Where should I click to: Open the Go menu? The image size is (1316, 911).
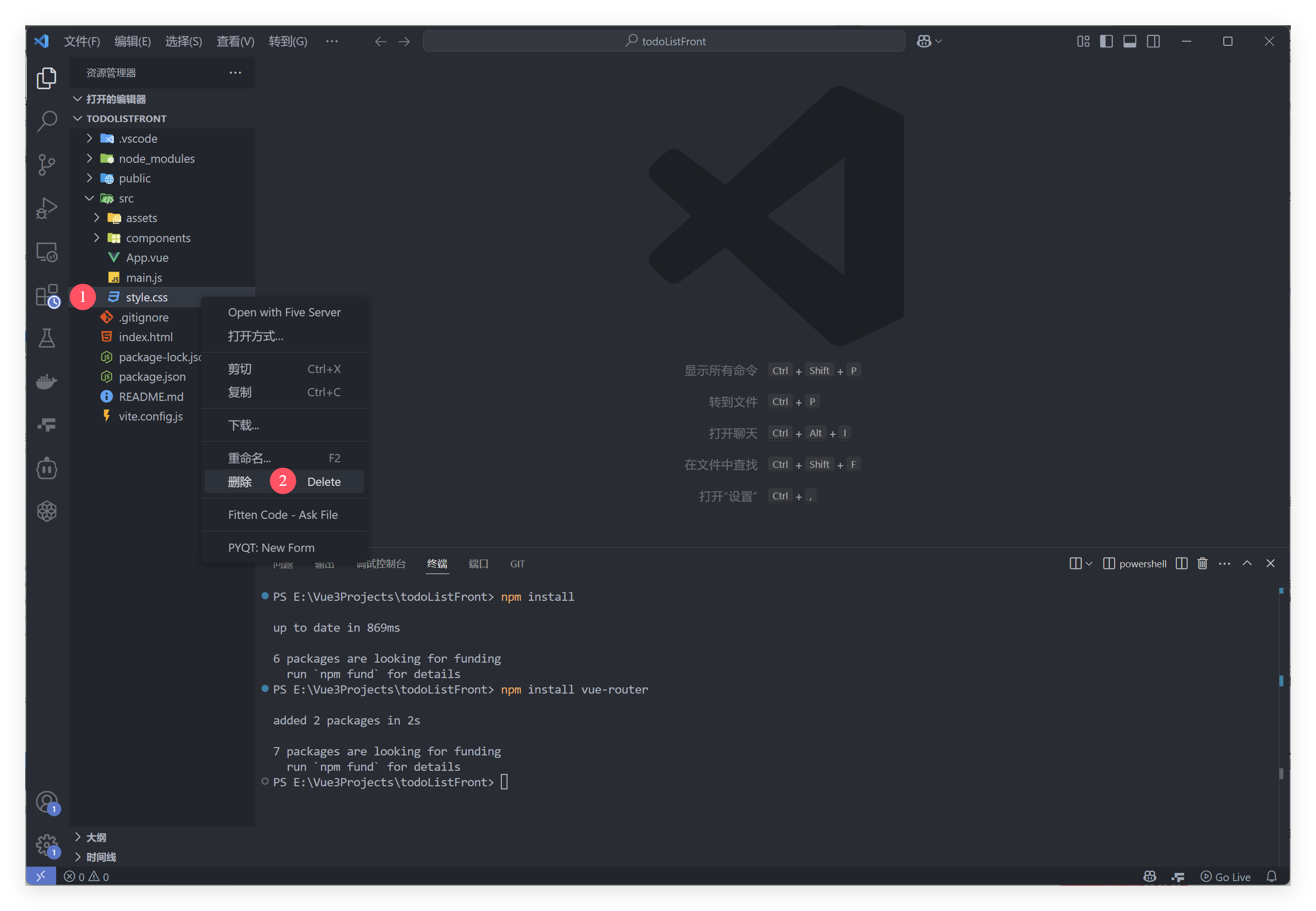288,41
